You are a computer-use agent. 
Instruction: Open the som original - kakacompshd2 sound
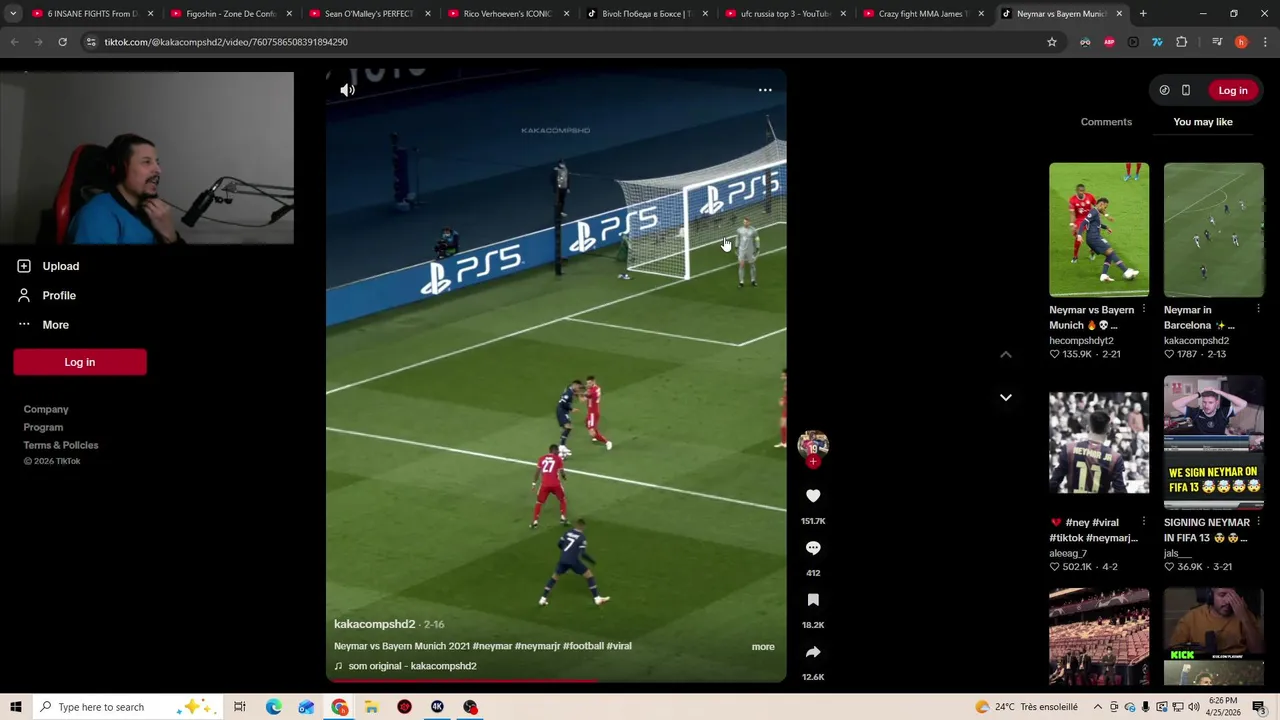405,666
